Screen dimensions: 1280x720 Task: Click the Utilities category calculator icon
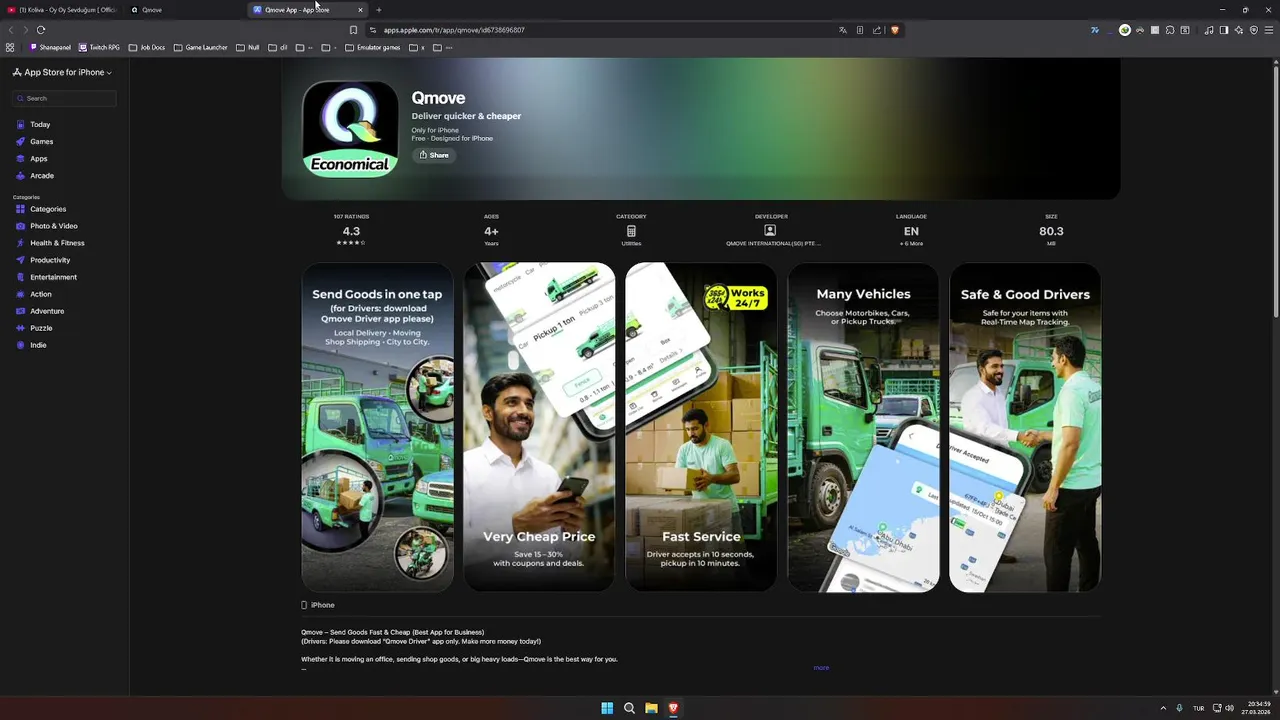tap(631, 231)
